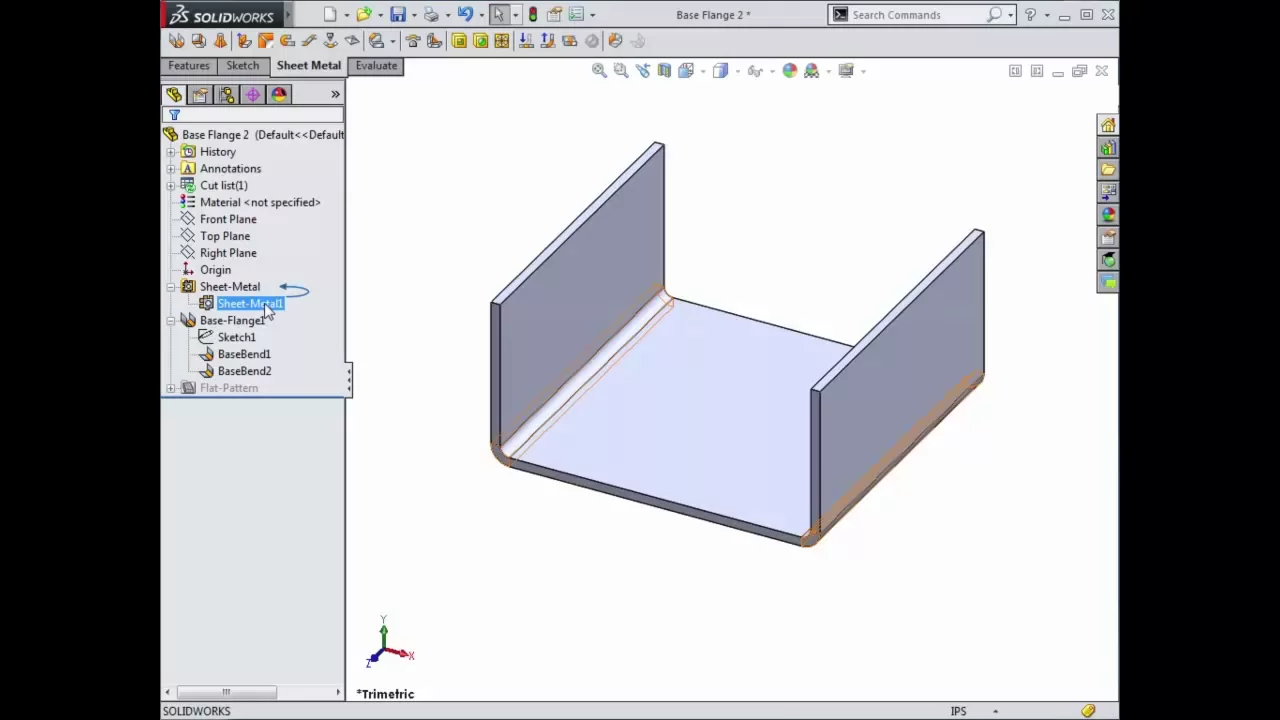This screenshot has height=720, width=1280.
Task: Select Top Plane in the tree
Action: tap(225, 236)
